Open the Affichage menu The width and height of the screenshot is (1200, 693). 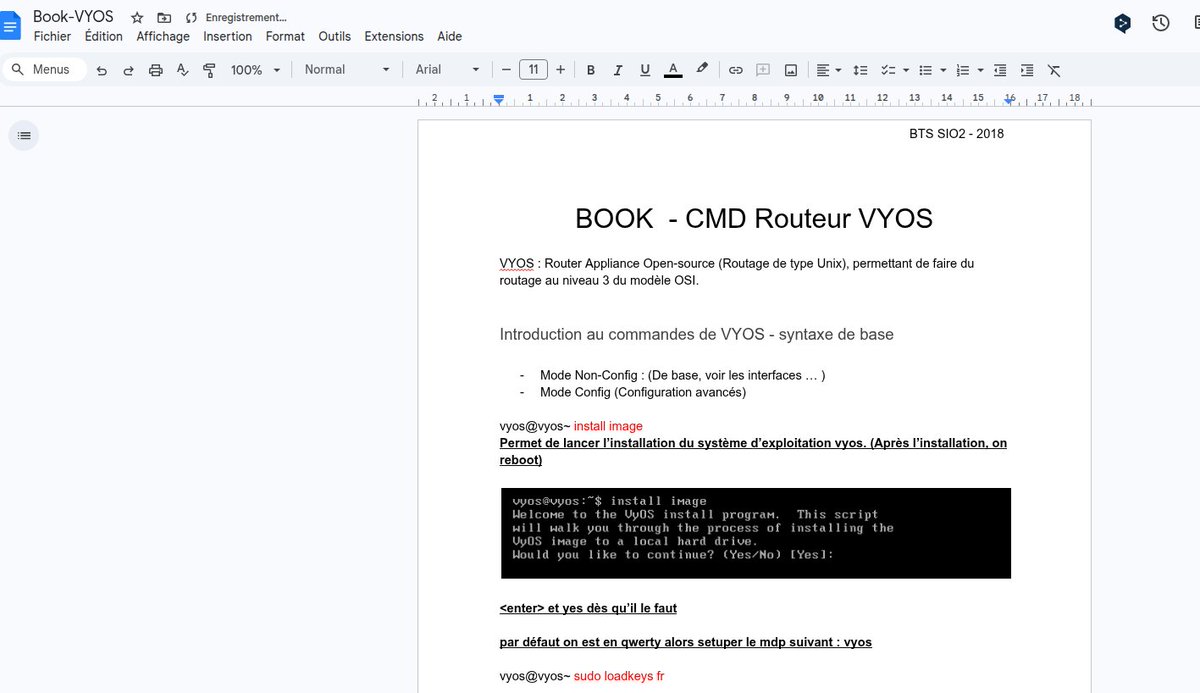tap(163, 36)
